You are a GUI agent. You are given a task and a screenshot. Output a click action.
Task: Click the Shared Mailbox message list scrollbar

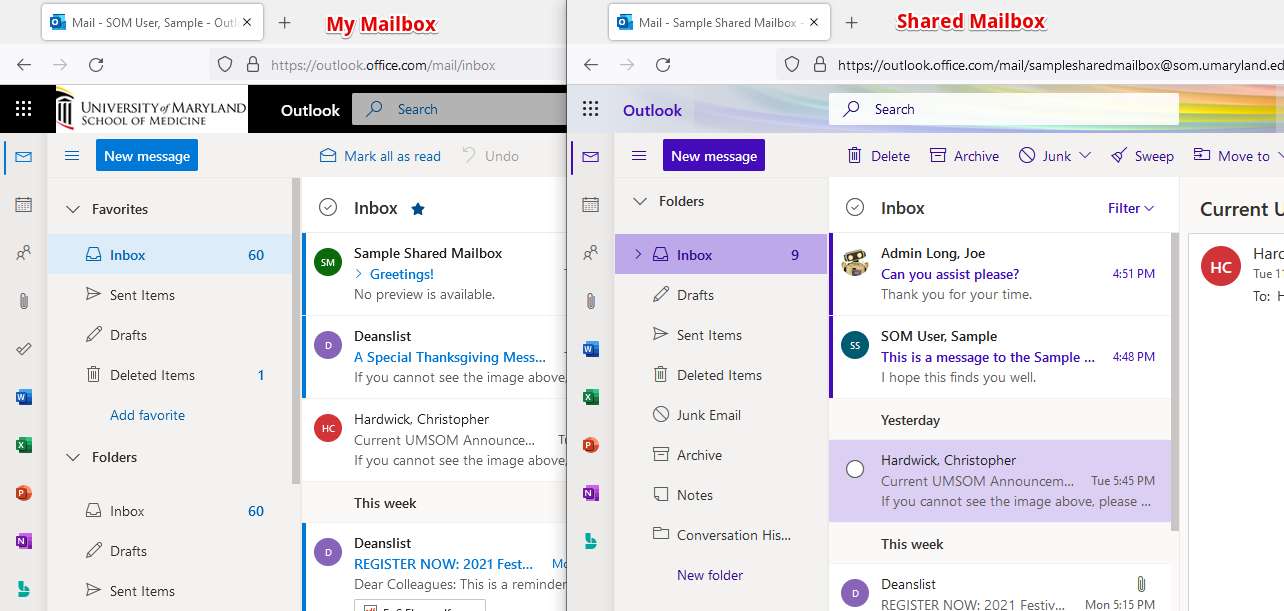coord(1174,380)
